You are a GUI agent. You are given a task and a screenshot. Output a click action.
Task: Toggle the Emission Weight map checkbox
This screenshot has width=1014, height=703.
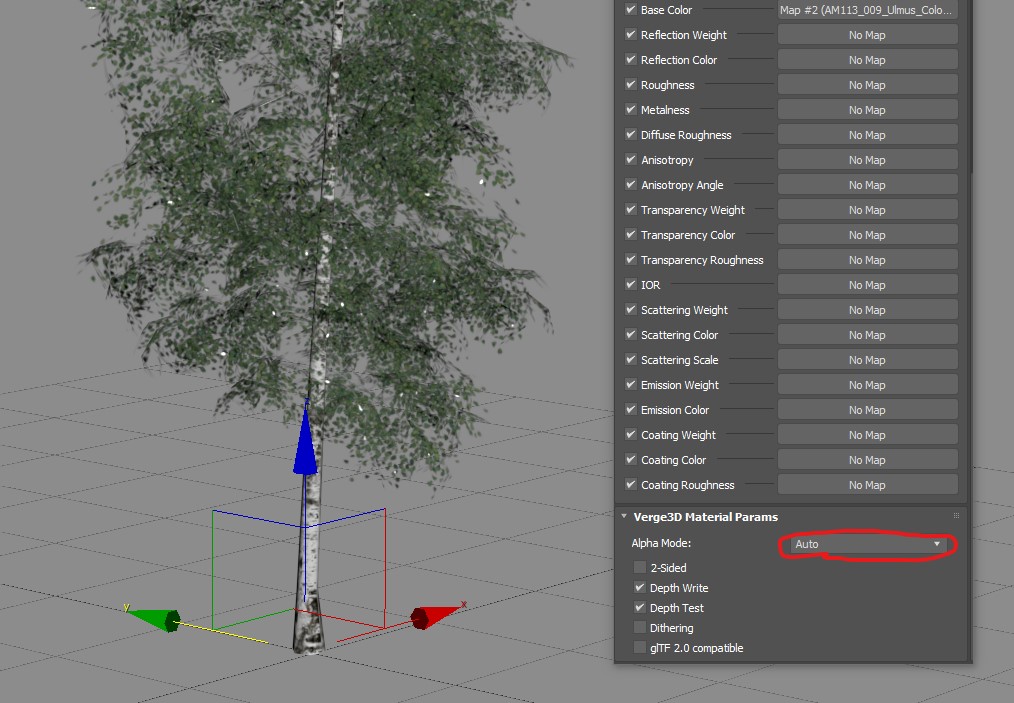tap(631, 385)
